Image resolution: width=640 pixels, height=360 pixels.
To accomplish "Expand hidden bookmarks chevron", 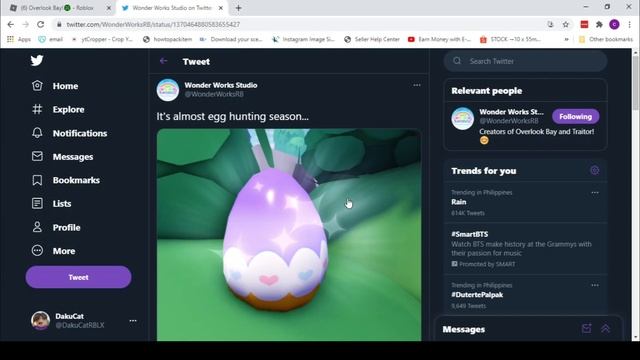I will coord(566,39).
